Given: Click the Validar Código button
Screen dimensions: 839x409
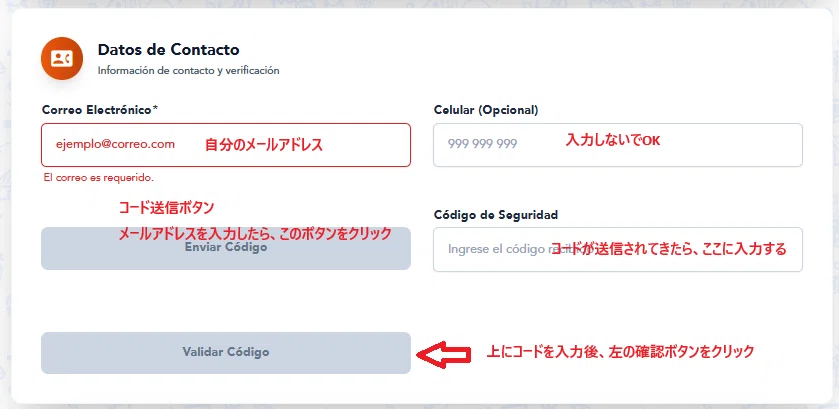Looking at the screenshot, I should (226, 353).
